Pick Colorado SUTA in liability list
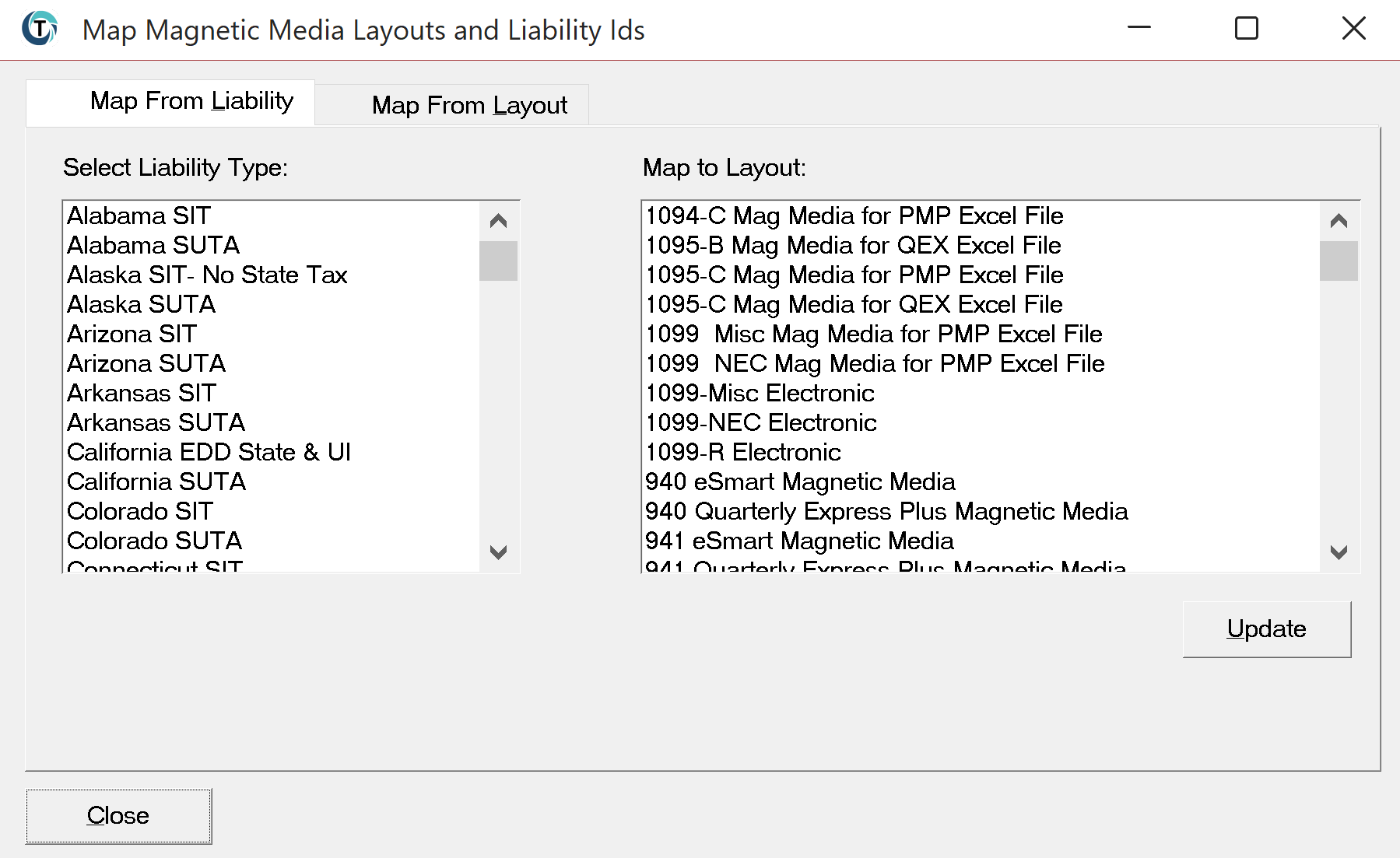Image resolution: width=1400 pixels, height=858 pixels. click(x=154, y=541)
